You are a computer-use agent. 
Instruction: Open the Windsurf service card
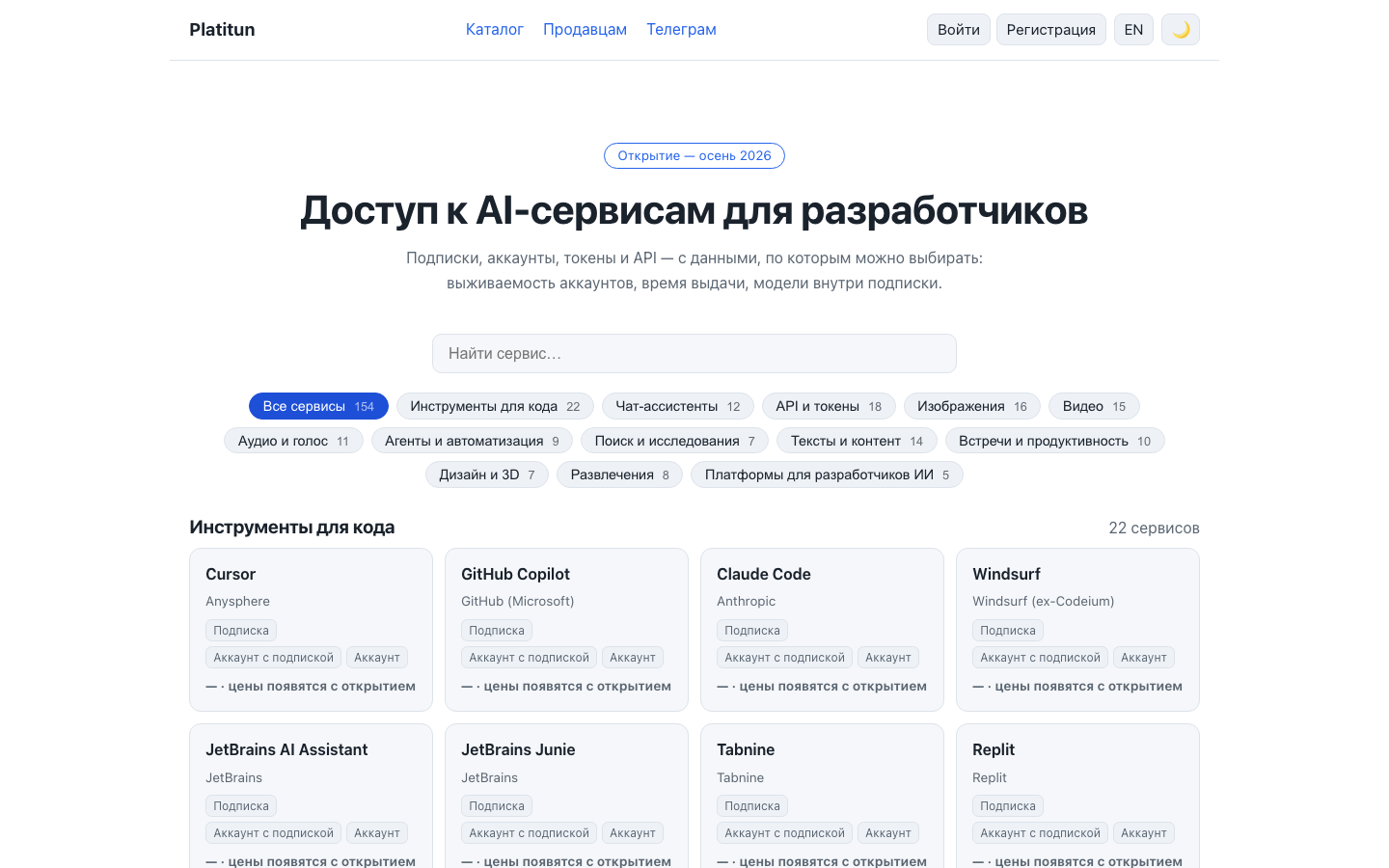[1077, 630]
